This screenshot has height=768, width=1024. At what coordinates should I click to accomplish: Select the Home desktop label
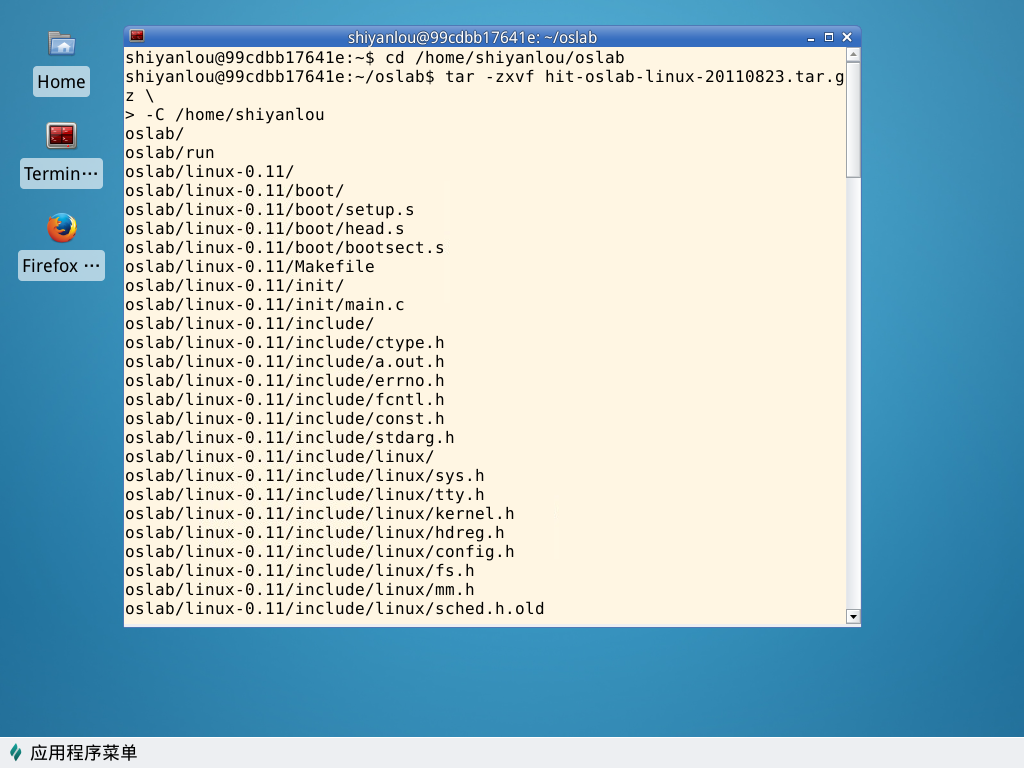61,82
